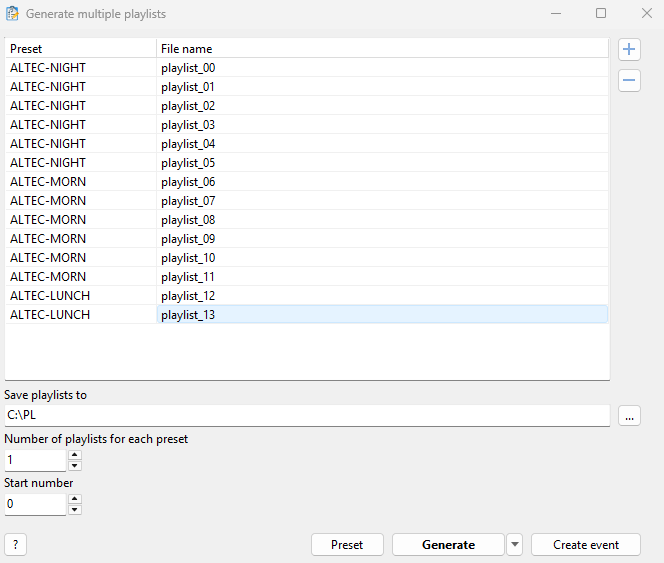Click the number of playlists input field
Image resolution: width=664 pixels, height=563 pixels.
pyautogui.click(x=35, y=460)
